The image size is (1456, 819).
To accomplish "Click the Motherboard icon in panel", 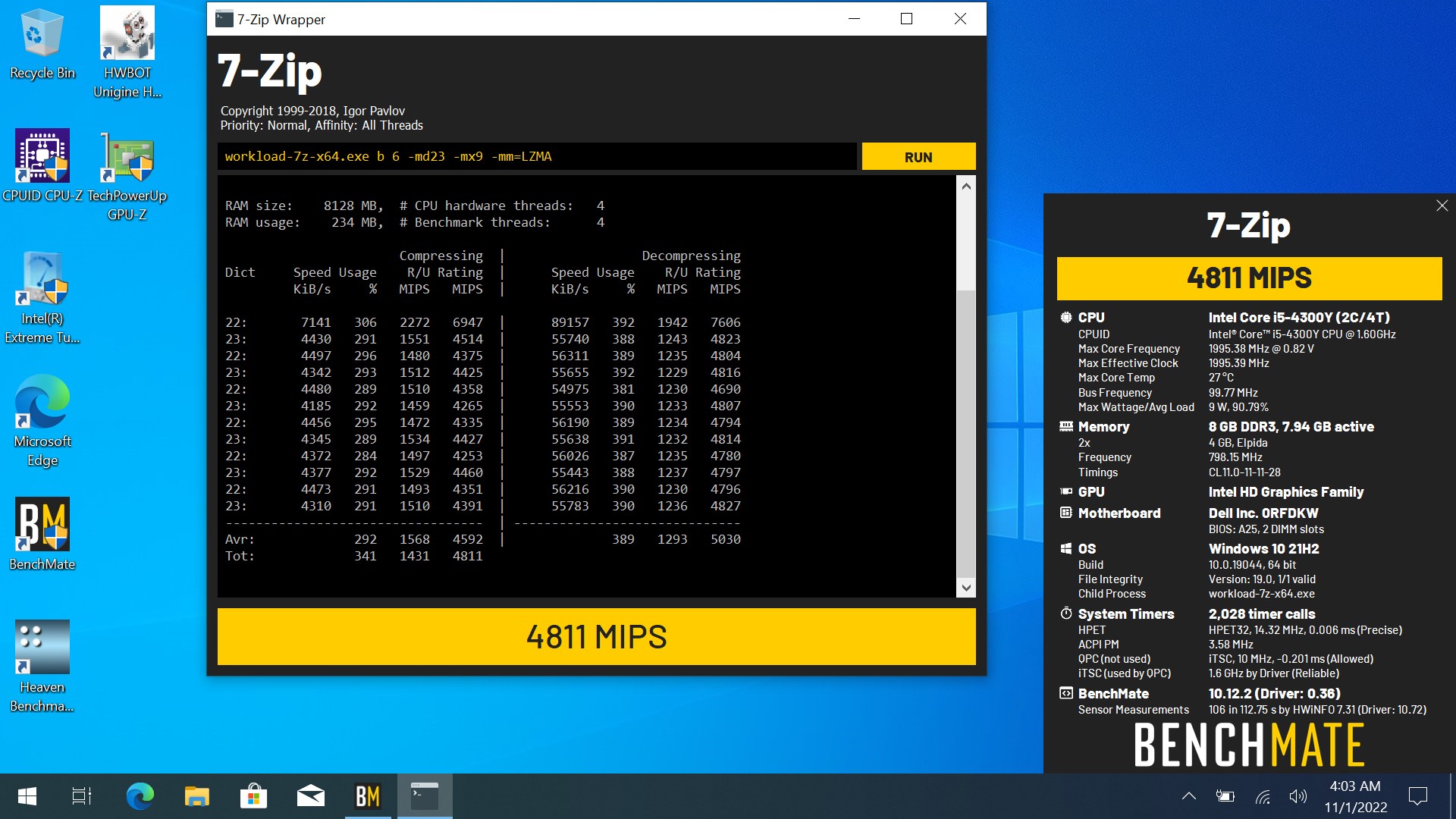I will 1066,513.
